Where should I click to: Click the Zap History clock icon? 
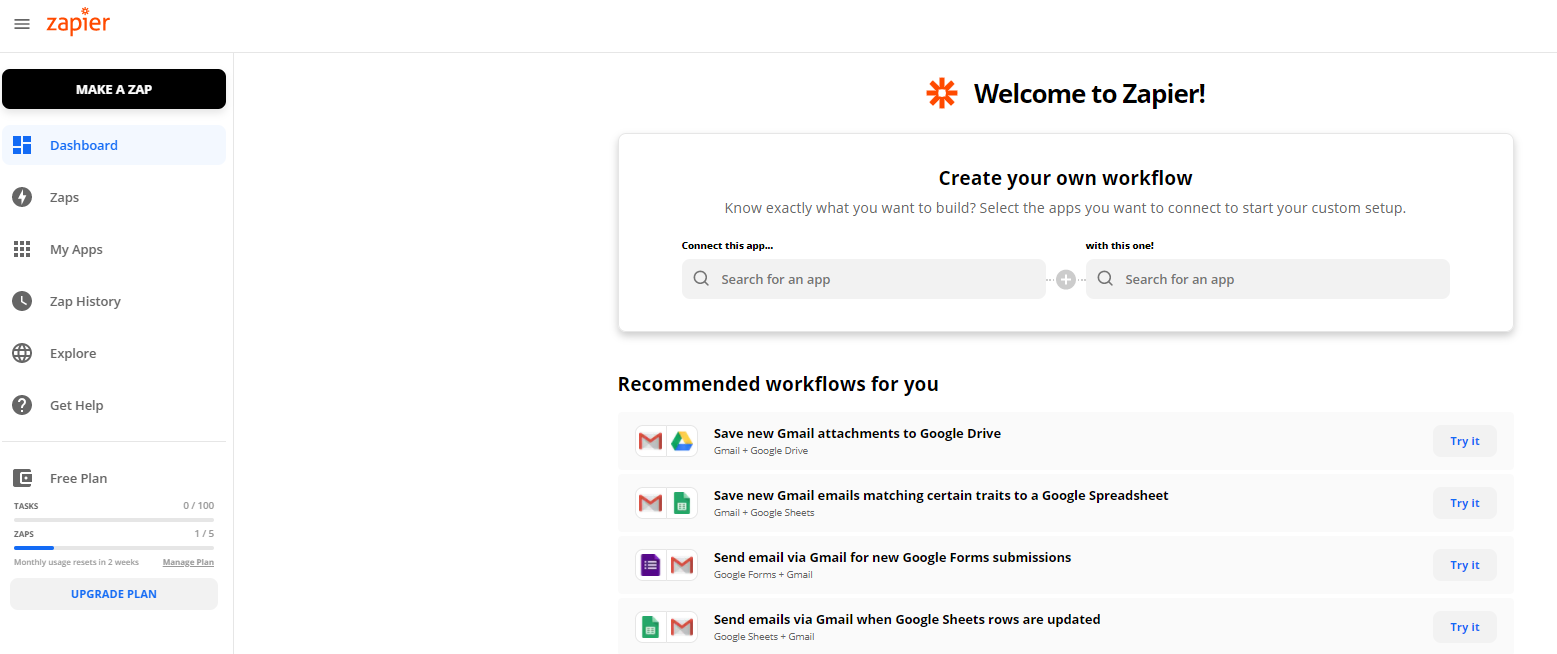[x=22, y=301]
